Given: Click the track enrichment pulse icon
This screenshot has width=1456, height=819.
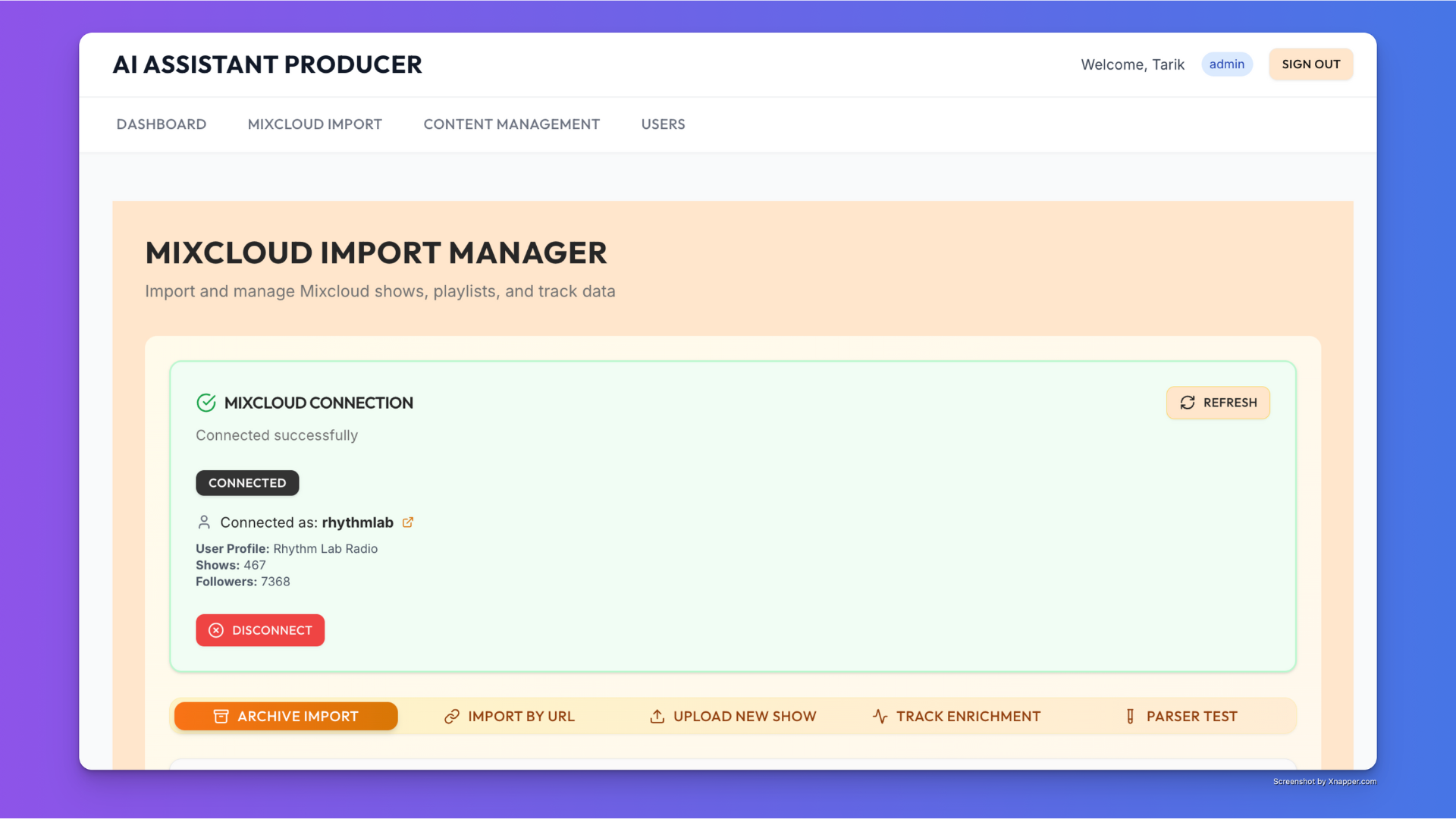Looking at the screenshot, I should 880,717.
